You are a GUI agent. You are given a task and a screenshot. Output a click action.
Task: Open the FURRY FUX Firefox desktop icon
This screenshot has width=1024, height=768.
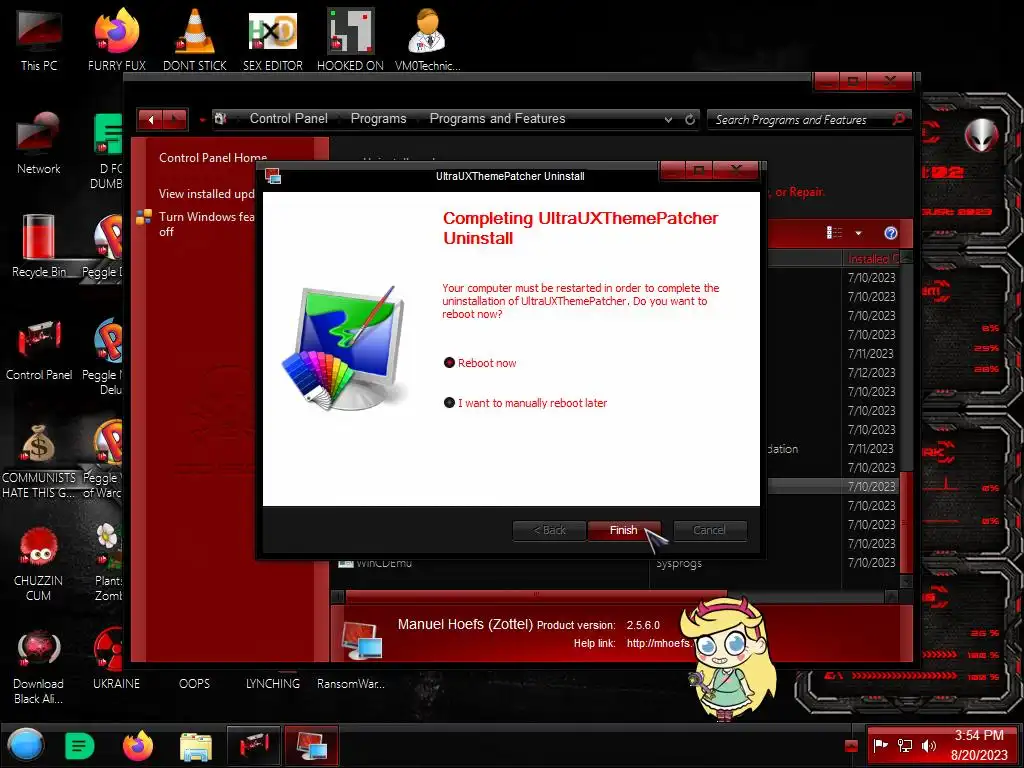(117, 39)
